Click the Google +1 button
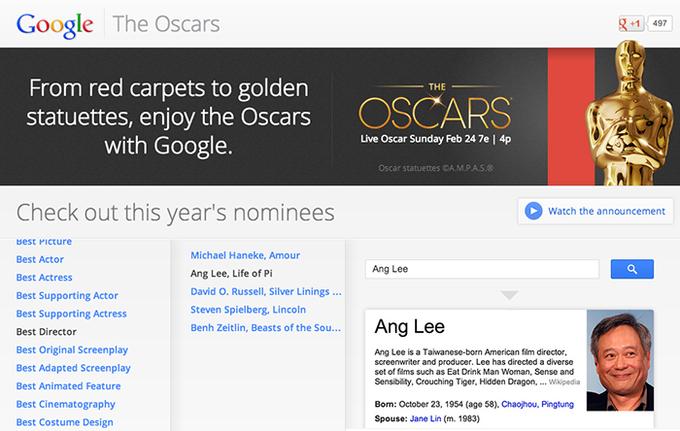This screenshot has height=431, width=680. pyautogui.click(x=631, y=23)
